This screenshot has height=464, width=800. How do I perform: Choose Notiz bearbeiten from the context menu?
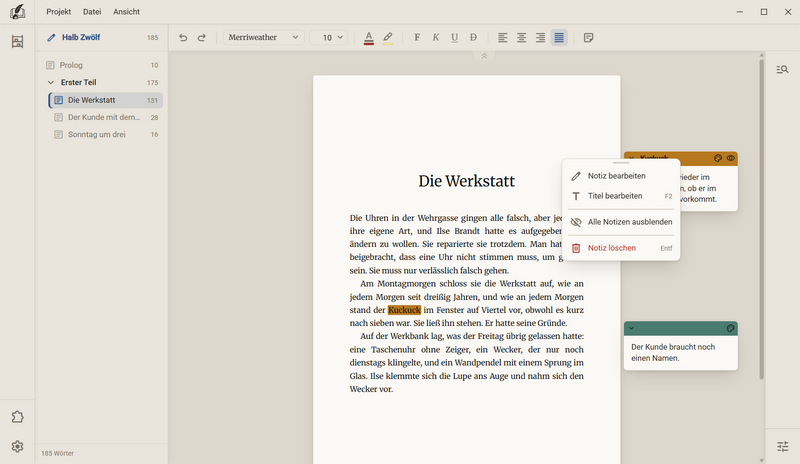(x=621, y=176)
